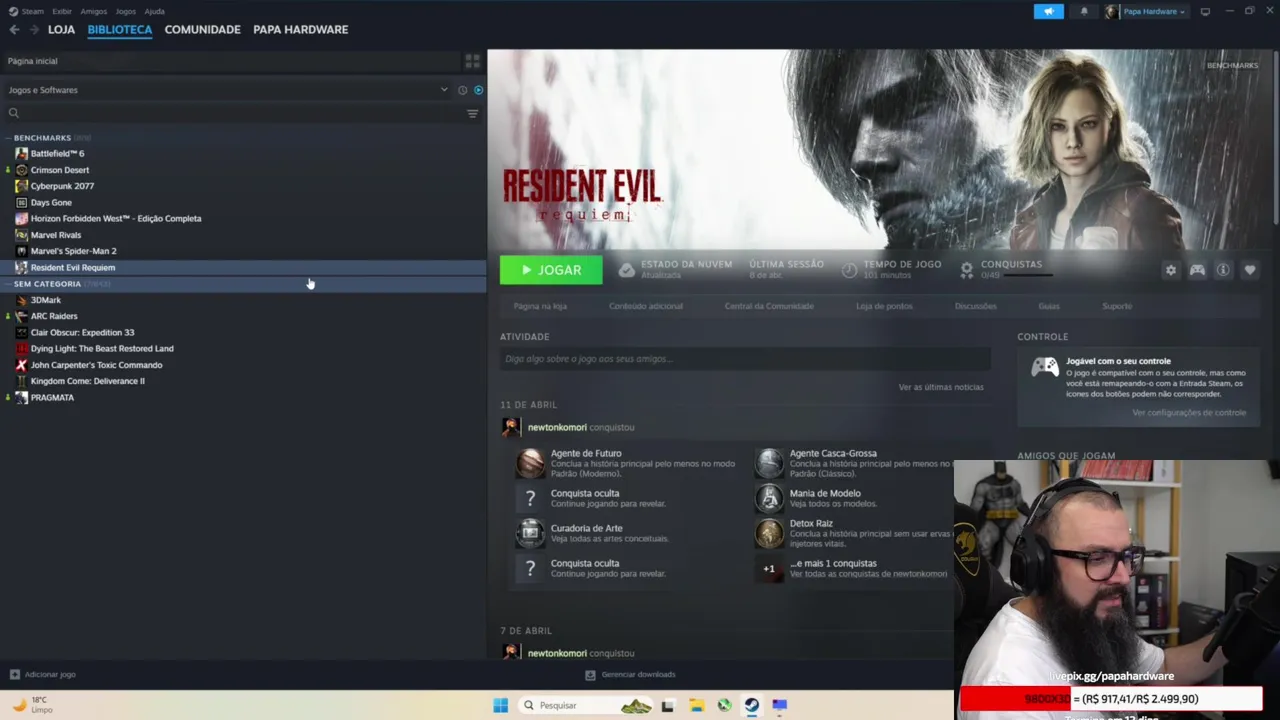Open Discussões link

pos(975,306)
